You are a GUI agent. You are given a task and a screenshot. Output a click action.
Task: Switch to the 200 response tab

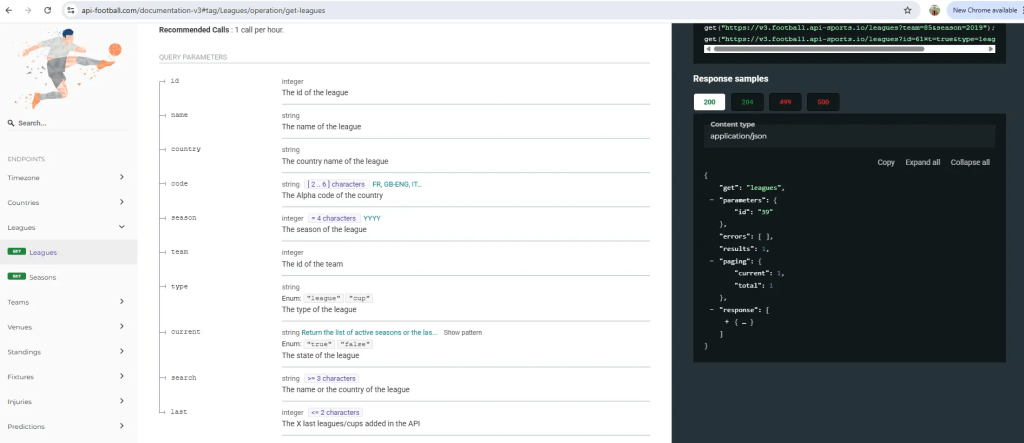point(709,102)
